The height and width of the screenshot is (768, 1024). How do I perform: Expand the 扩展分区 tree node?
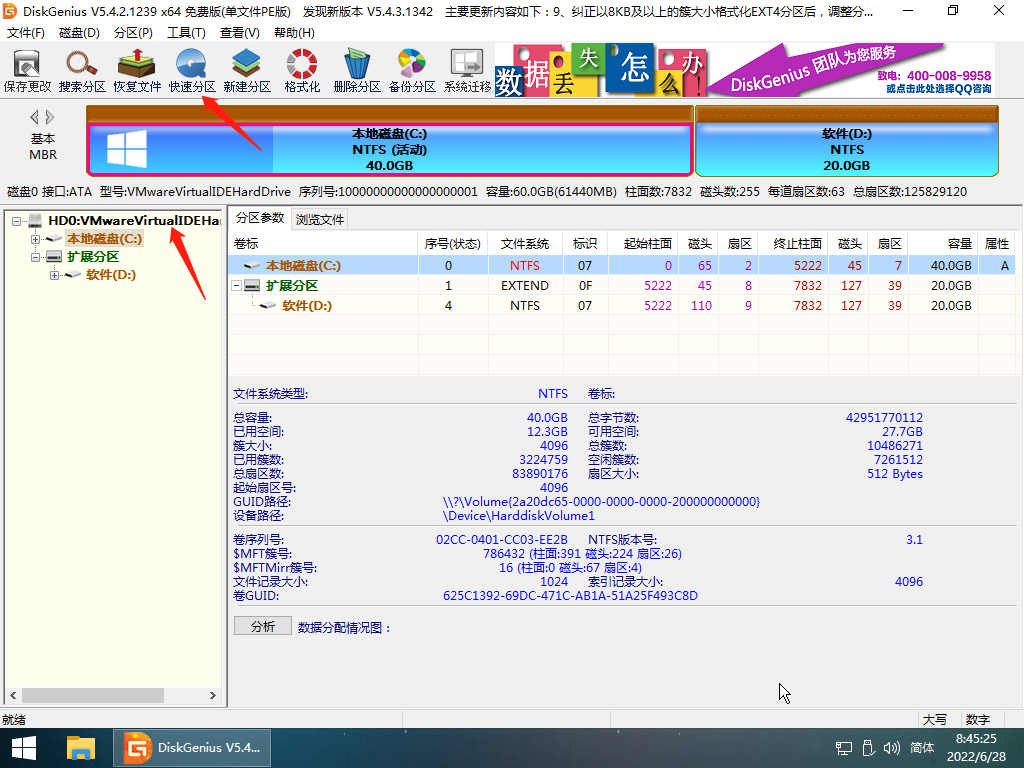(x=34, y=257)
